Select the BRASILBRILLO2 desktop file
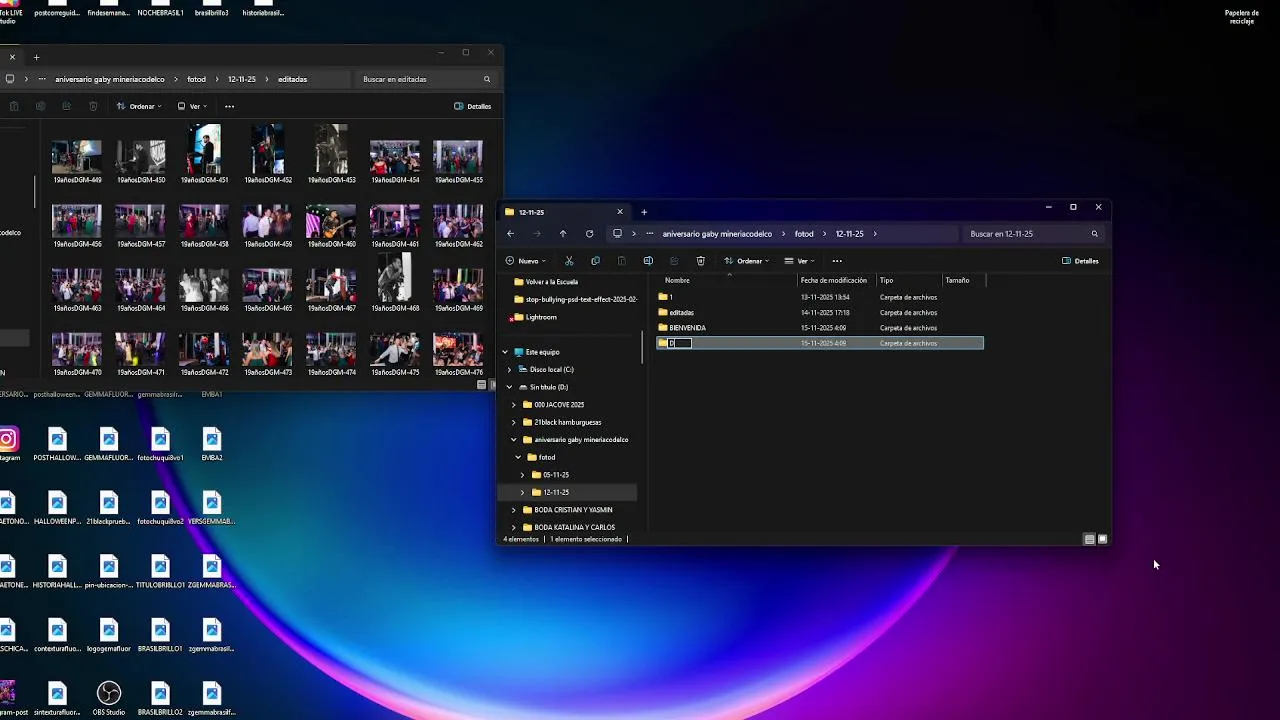 pos(160,698)
